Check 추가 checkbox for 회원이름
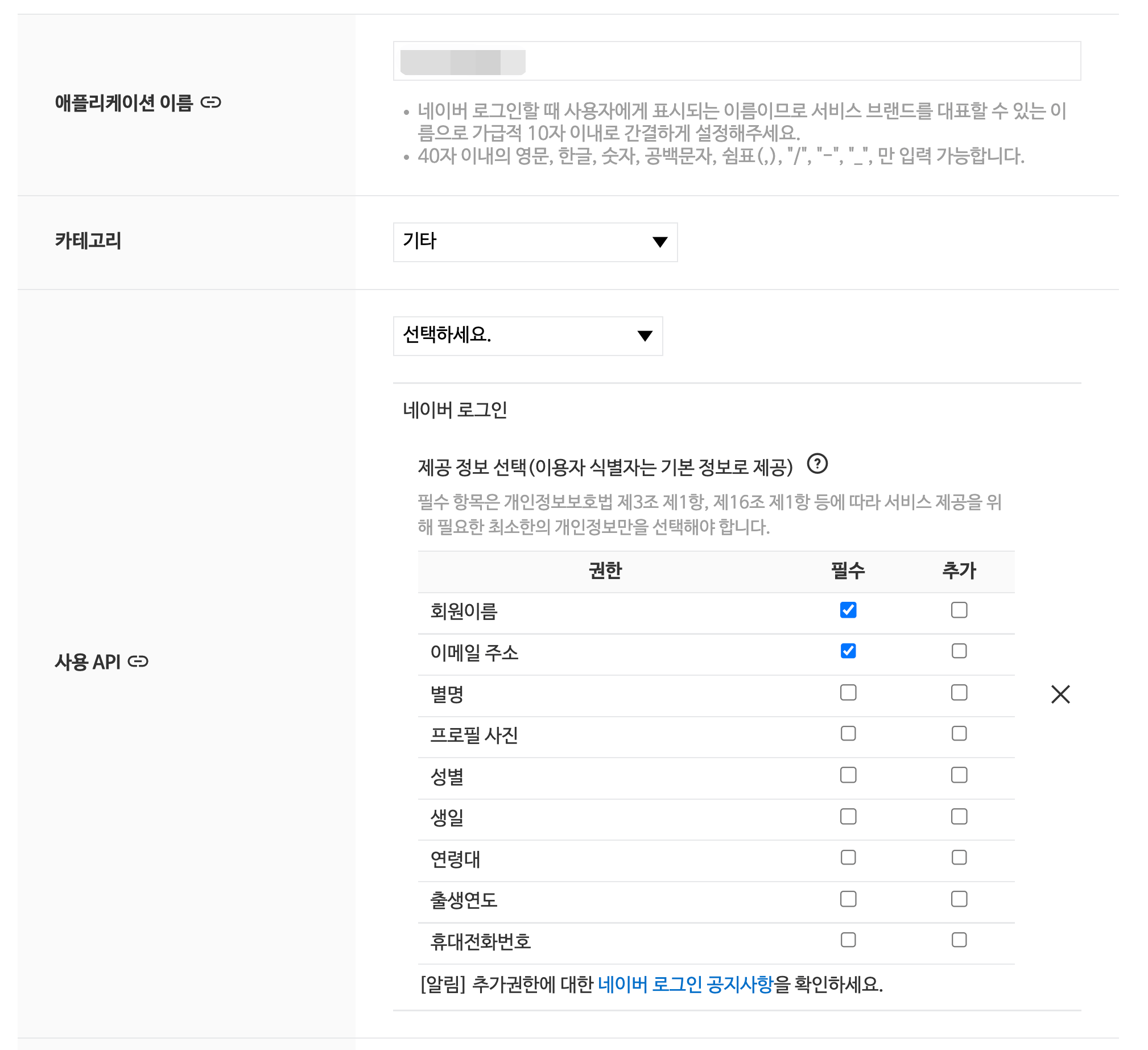The image size is (1148, 1050). point(959,610)
